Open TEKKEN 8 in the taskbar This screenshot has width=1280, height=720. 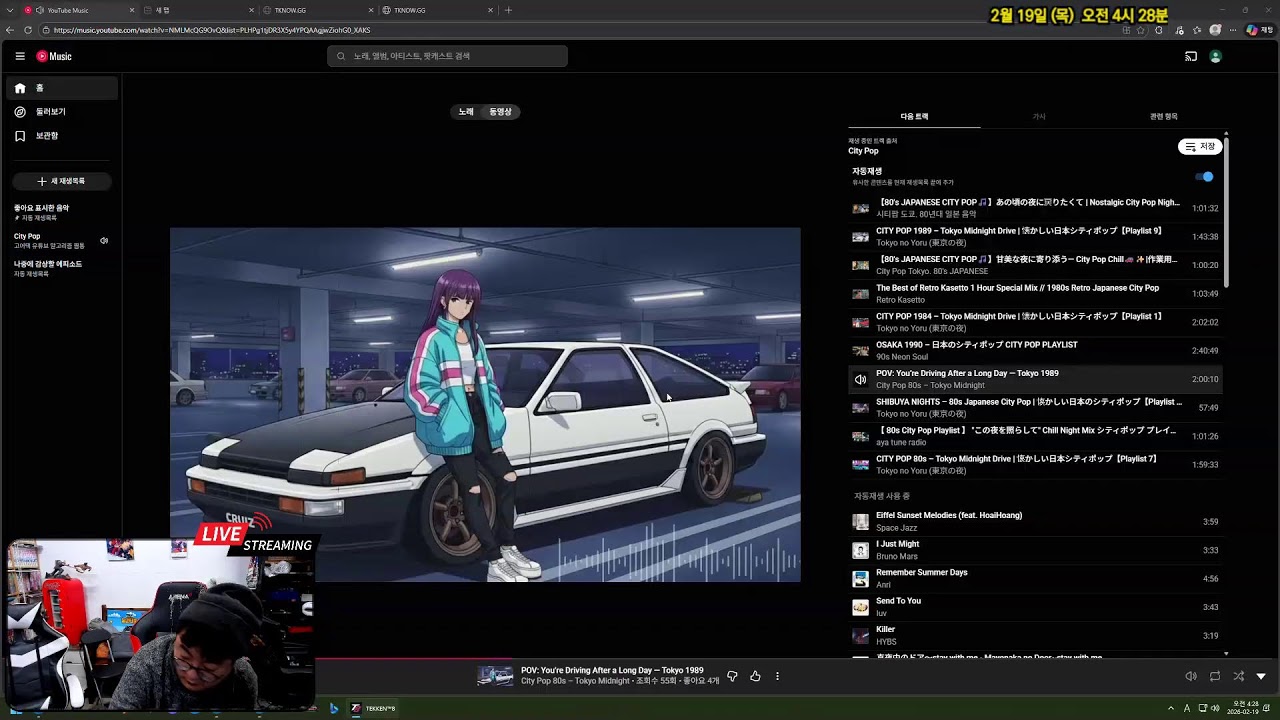coord(373,709)
